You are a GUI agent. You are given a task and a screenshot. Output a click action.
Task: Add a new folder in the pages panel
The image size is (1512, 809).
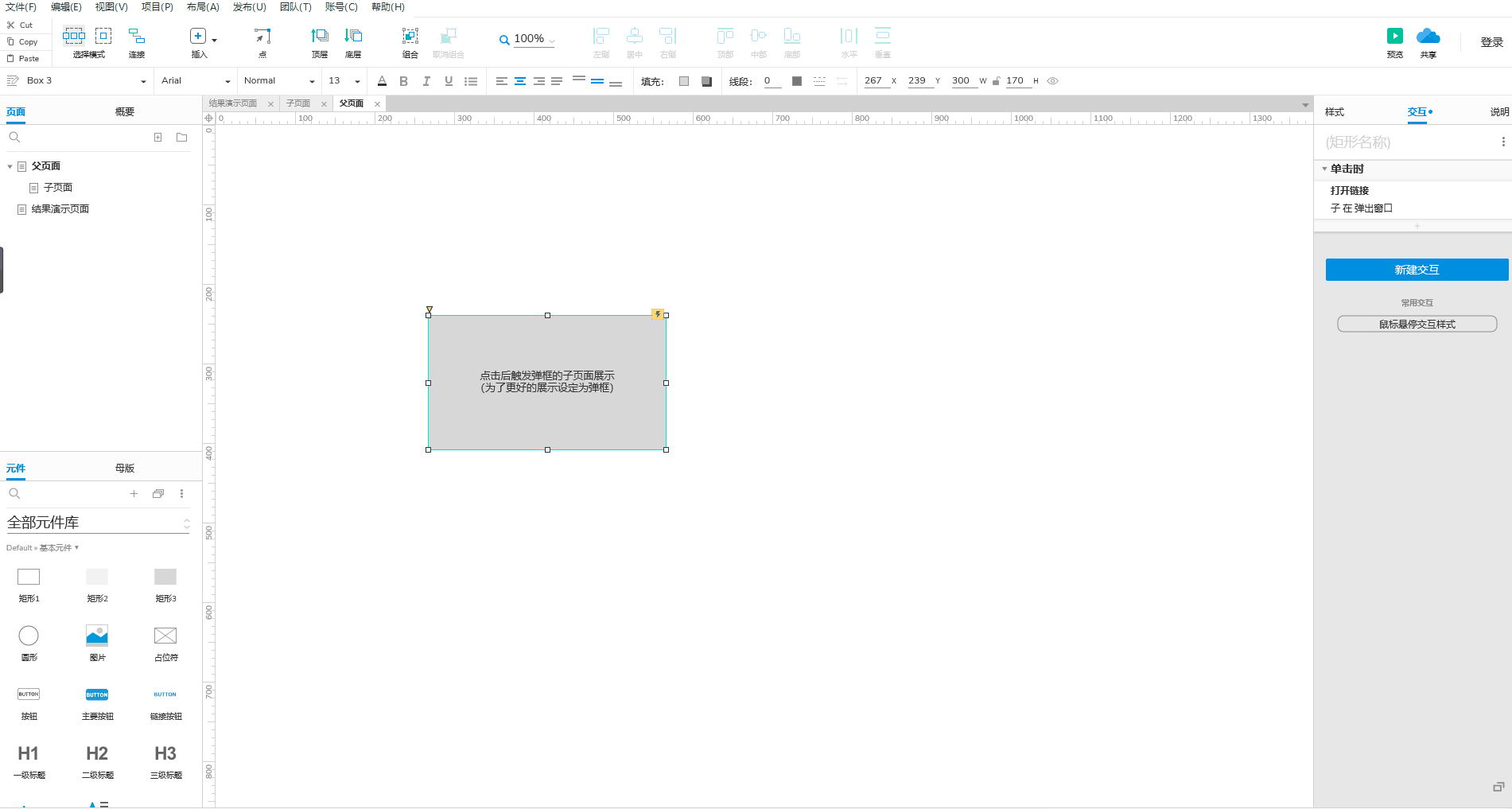point(181,137)
